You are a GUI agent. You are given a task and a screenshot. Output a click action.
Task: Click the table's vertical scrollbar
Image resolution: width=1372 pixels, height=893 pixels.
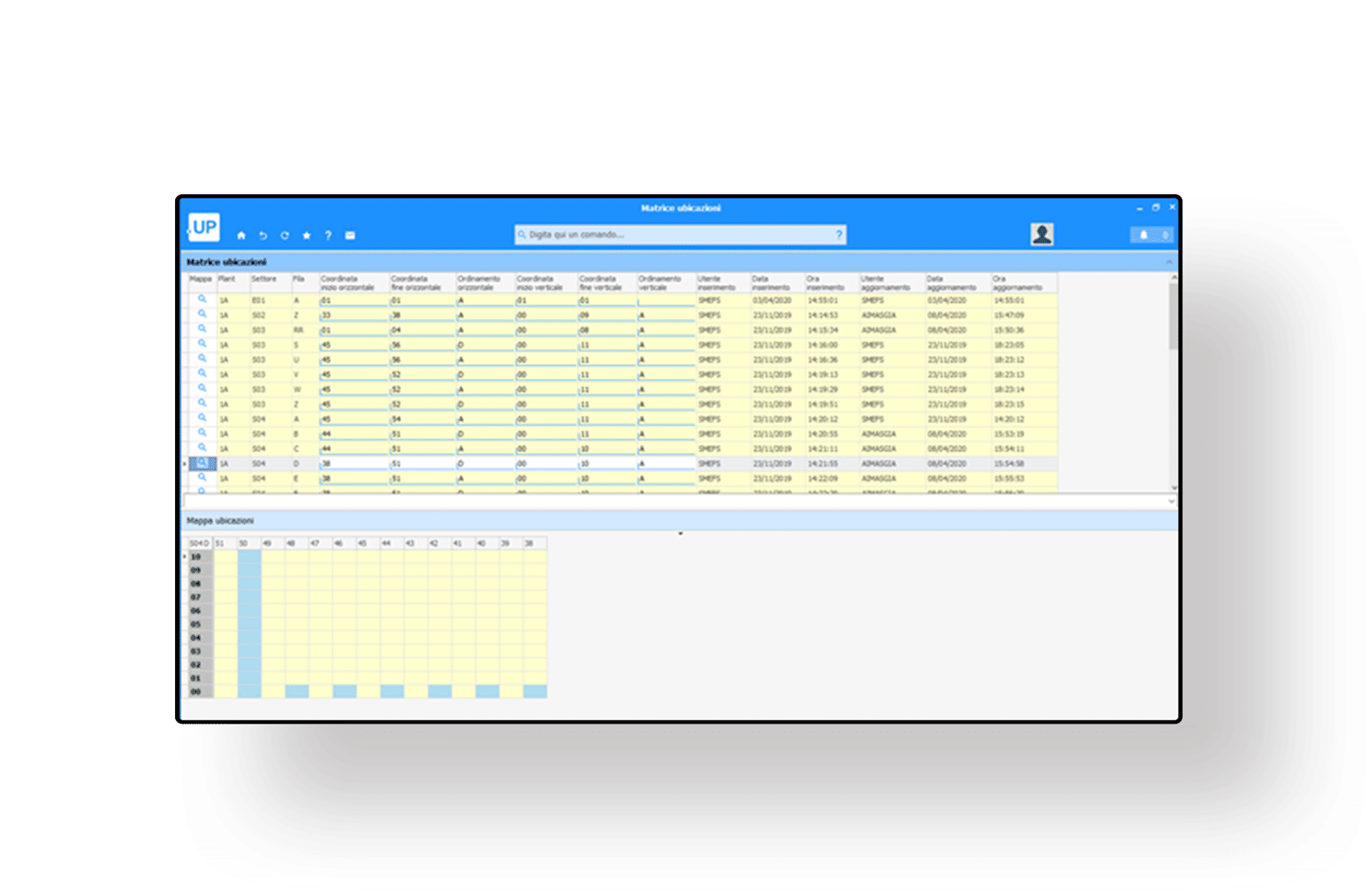click(x=1174, y=317)
